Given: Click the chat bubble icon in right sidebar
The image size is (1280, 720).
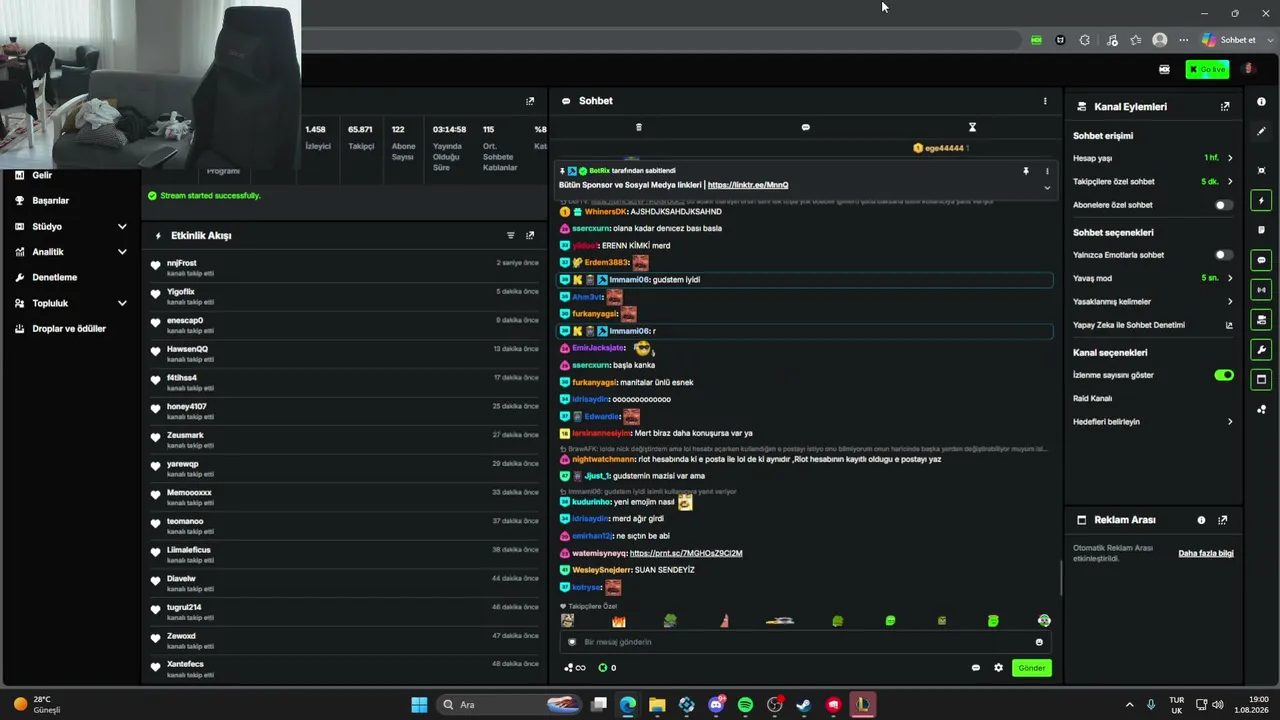Looking at the screenshot, I should (x=1261, y=260).
